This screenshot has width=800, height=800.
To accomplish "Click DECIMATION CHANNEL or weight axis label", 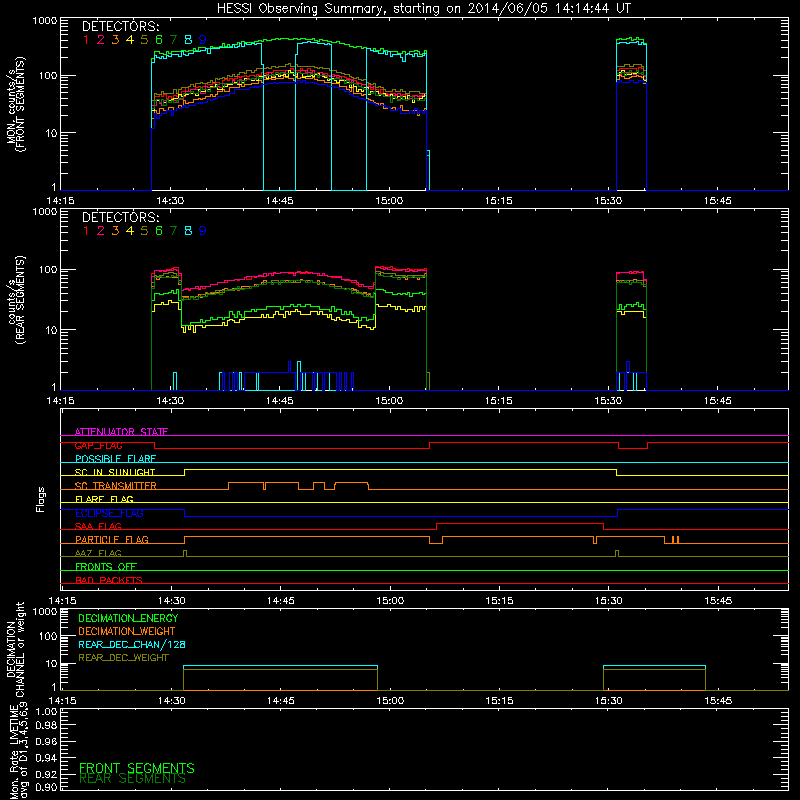I will click(15, 649).
